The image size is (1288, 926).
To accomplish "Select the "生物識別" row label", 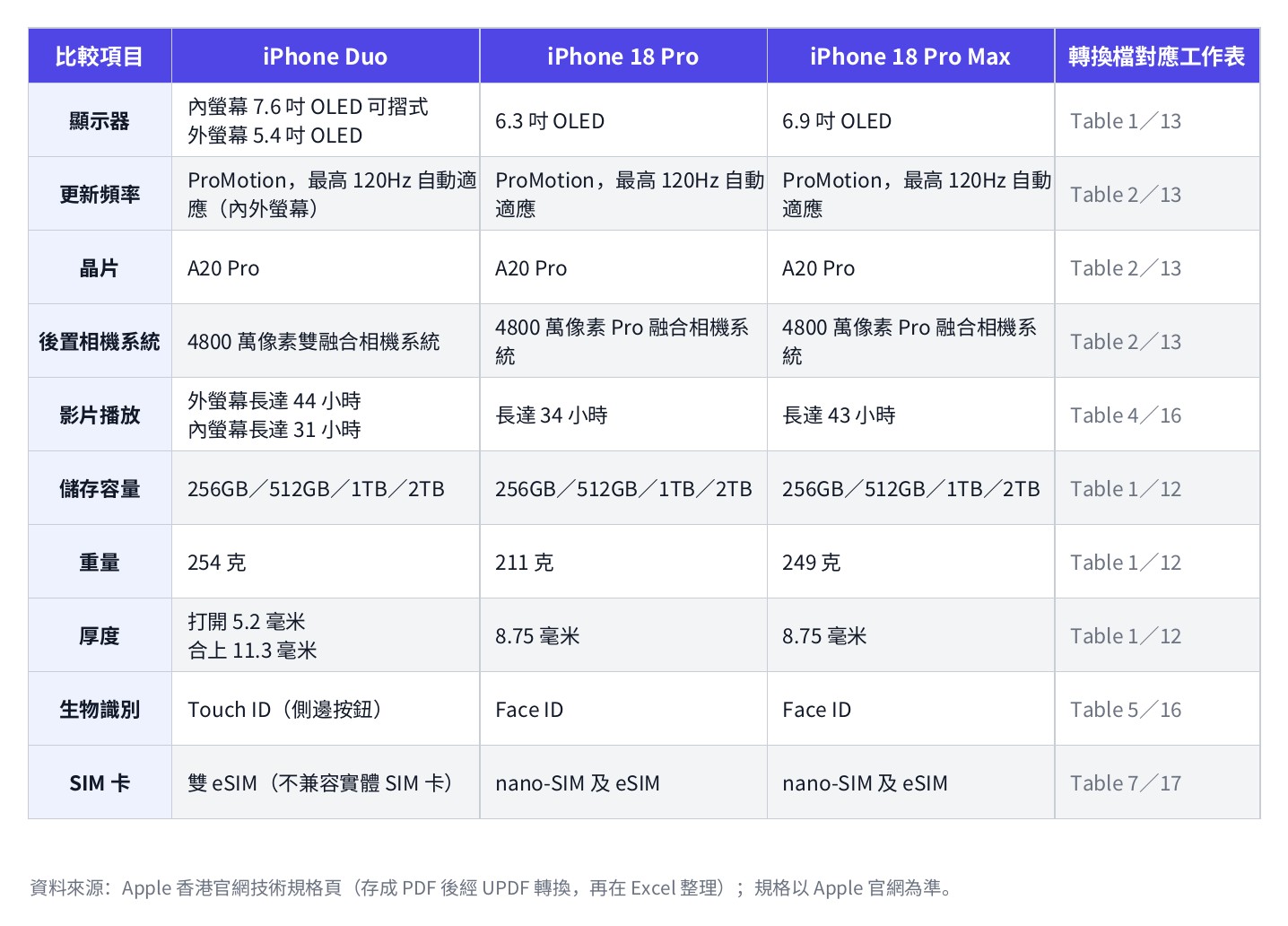I will click(100, 710).
